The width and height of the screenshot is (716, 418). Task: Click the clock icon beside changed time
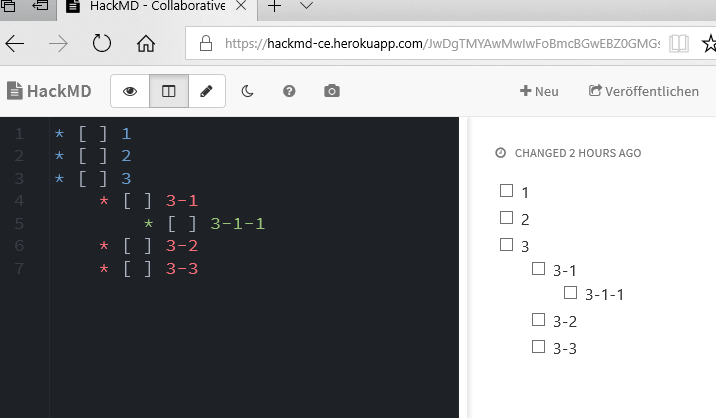[x=500, y=153]
